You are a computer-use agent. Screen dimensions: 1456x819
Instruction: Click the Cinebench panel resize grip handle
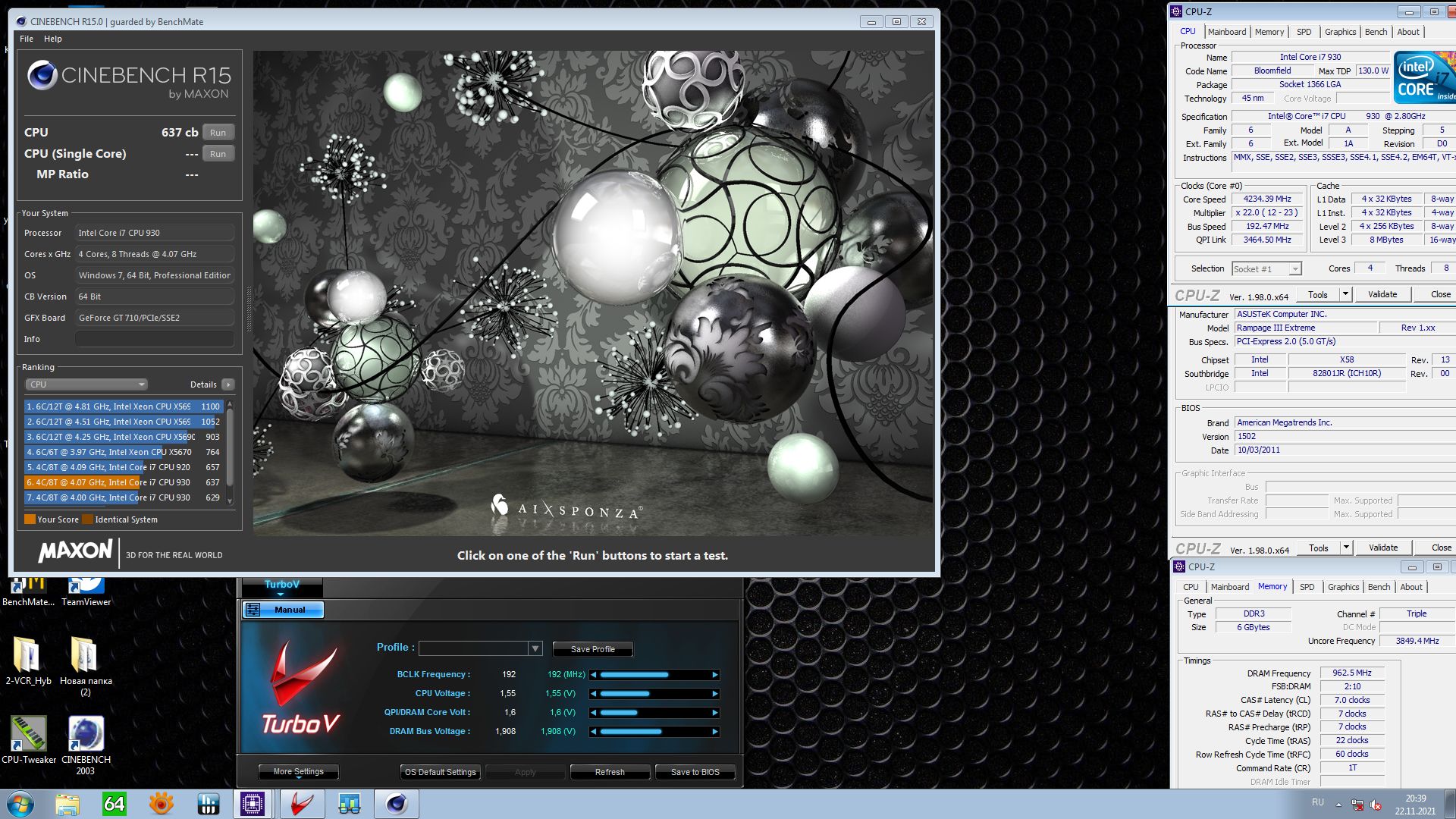click(x=248, y=309)
